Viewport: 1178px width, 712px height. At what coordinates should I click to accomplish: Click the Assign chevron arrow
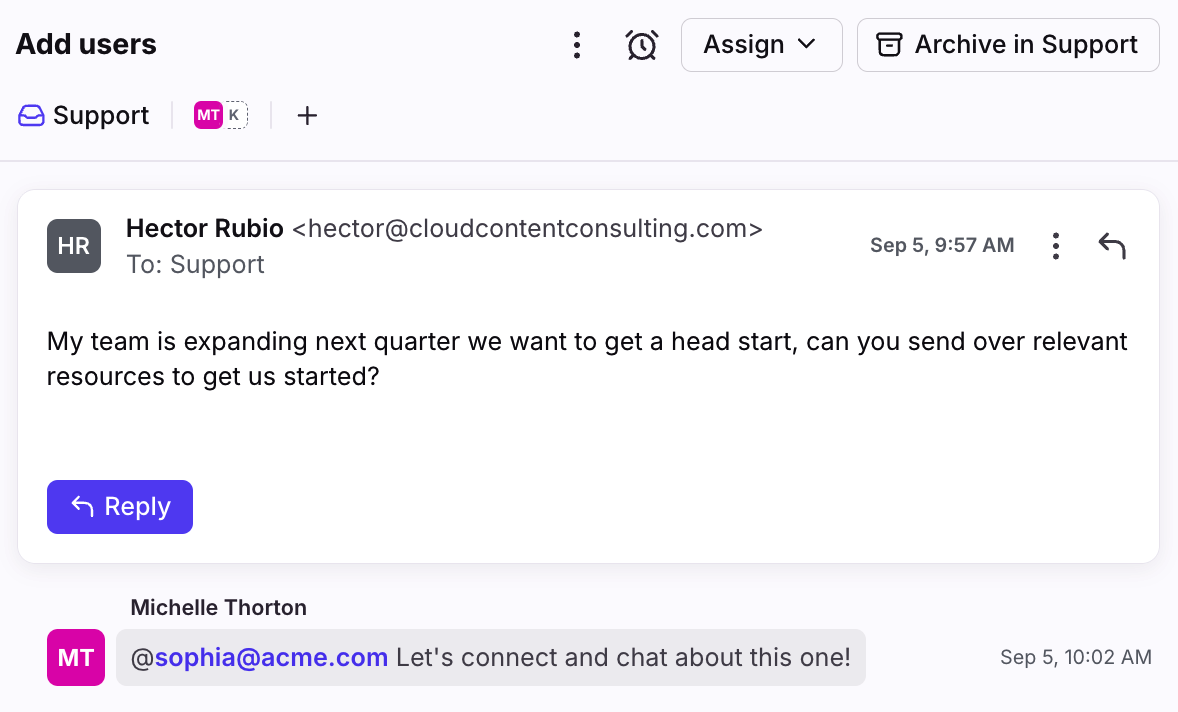807,44
